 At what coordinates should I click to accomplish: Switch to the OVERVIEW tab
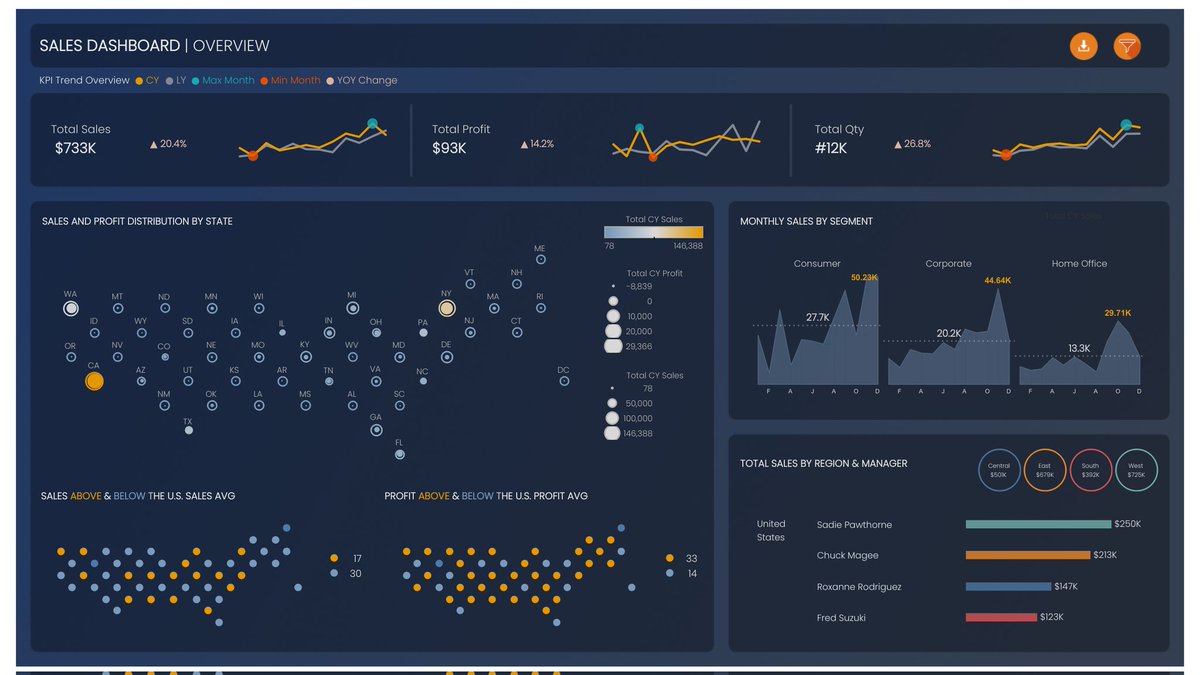[232, 46]
